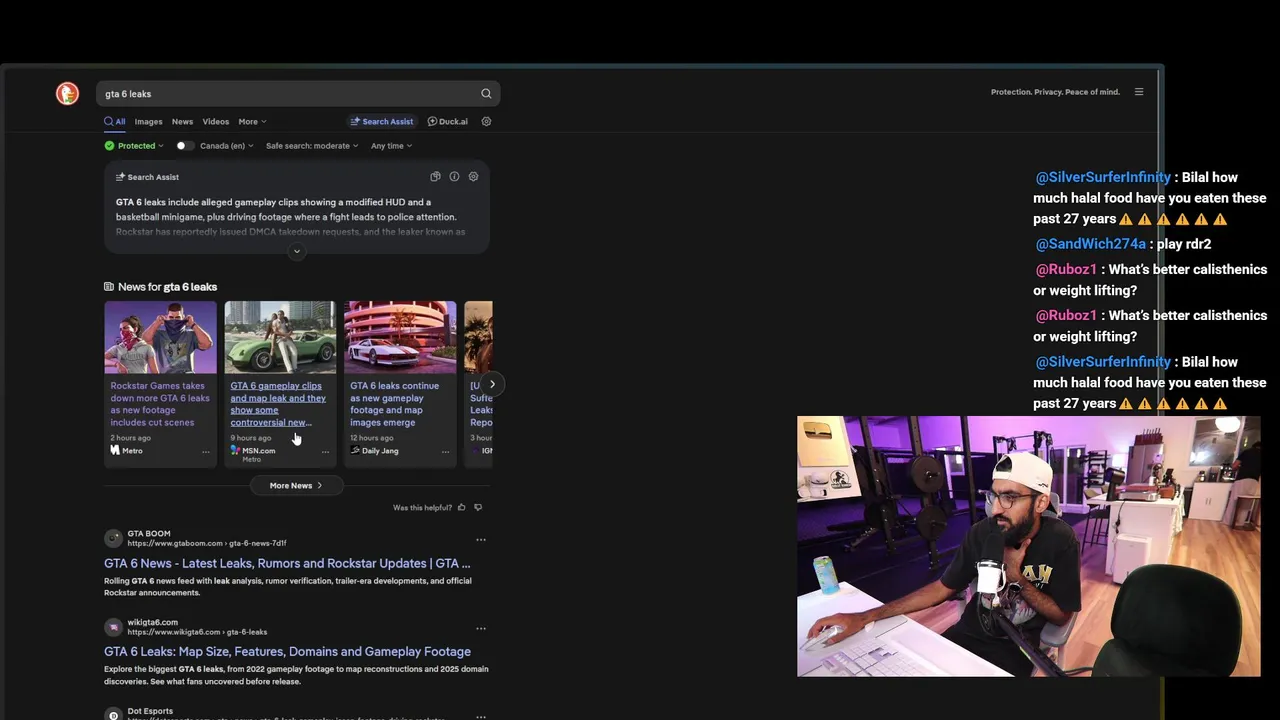
Task: Click the gtaboom.com URL text
Action: 207,543
